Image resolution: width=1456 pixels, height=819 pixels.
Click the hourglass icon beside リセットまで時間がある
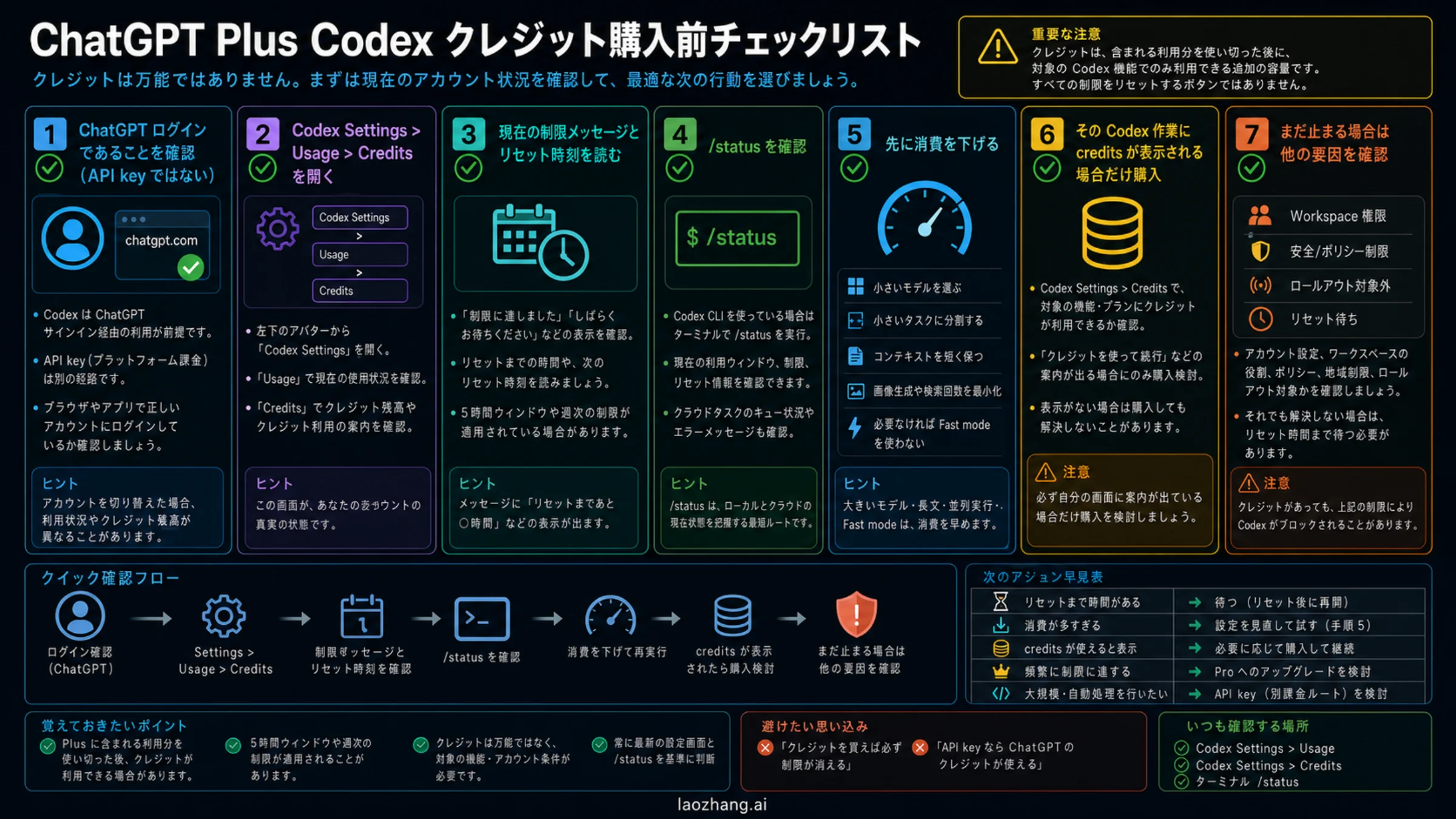(x=1001, y=602)
